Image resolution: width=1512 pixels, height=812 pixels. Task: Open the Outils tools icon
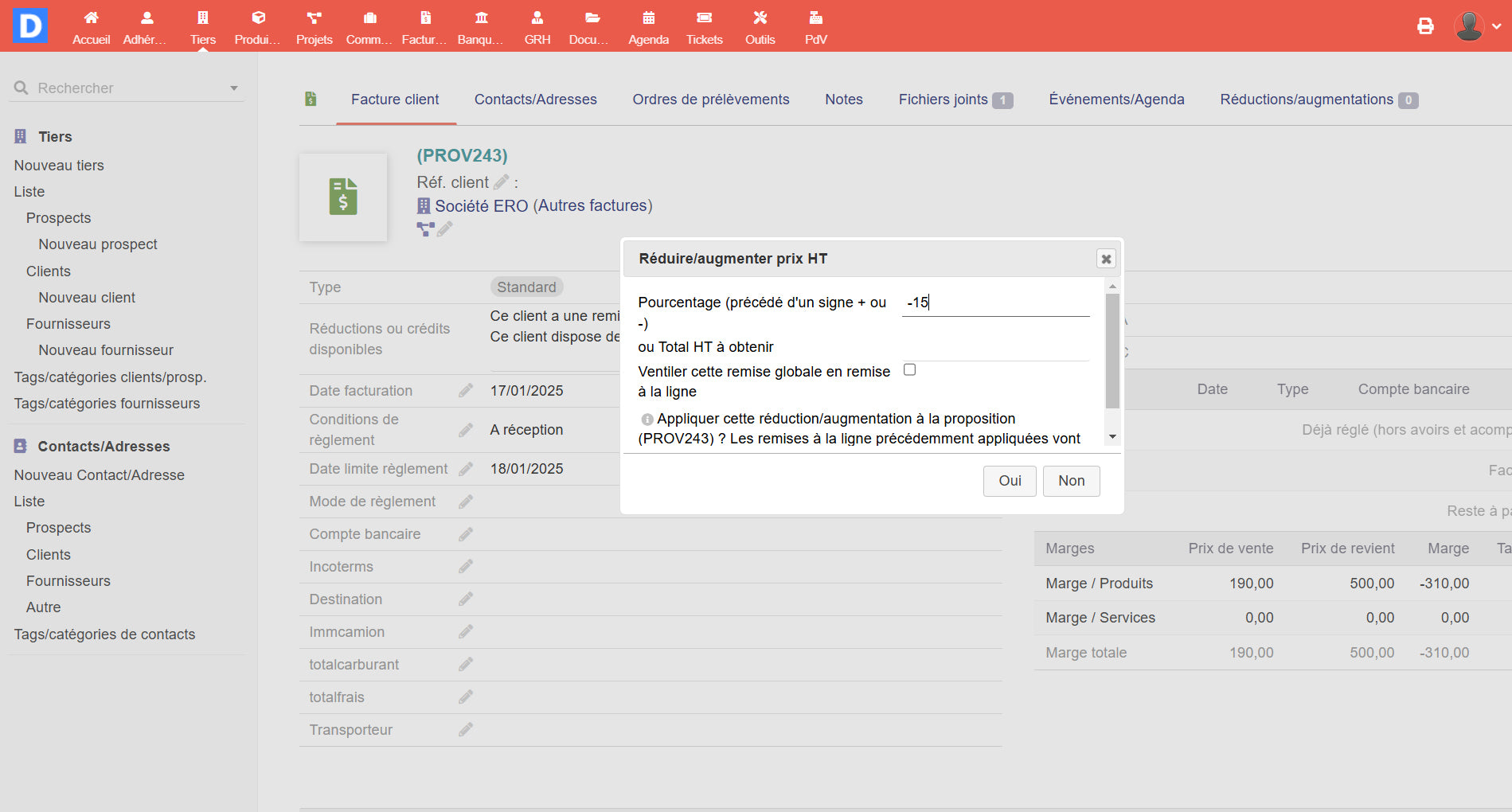(760, 18)
